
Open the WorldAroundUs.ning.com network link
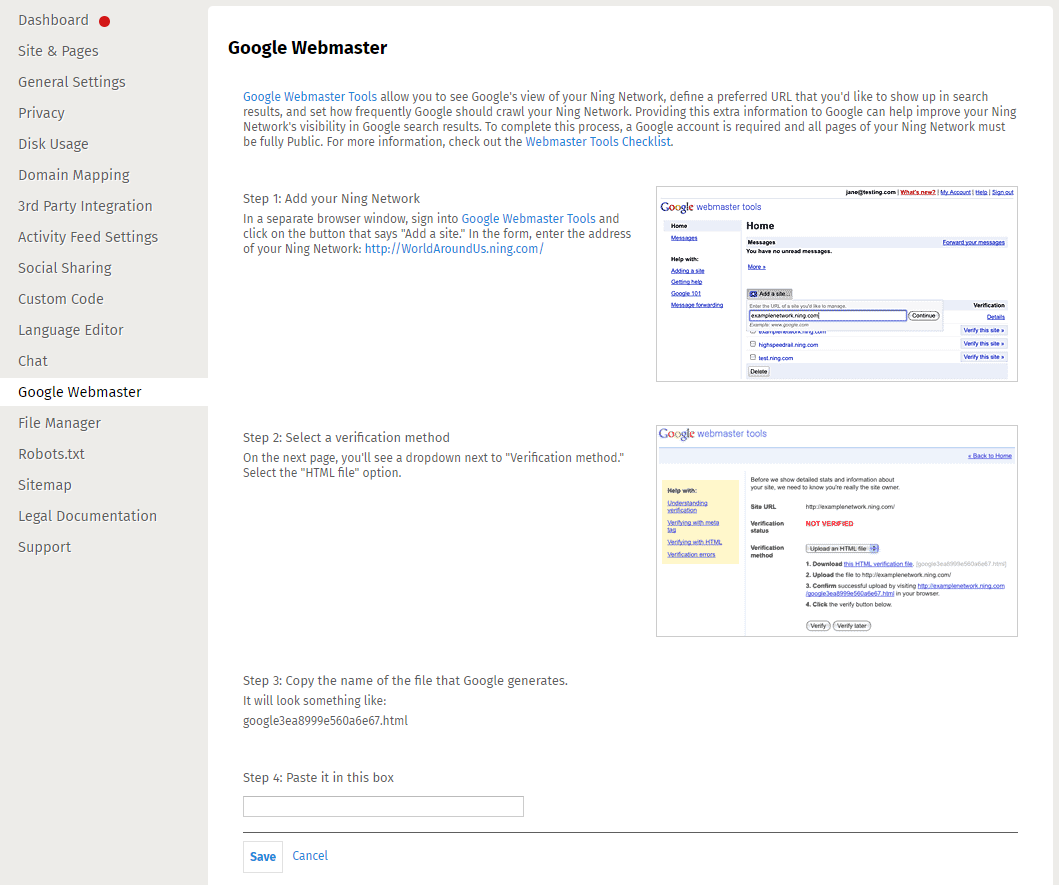pyautogui.click(x=454, y=249)
